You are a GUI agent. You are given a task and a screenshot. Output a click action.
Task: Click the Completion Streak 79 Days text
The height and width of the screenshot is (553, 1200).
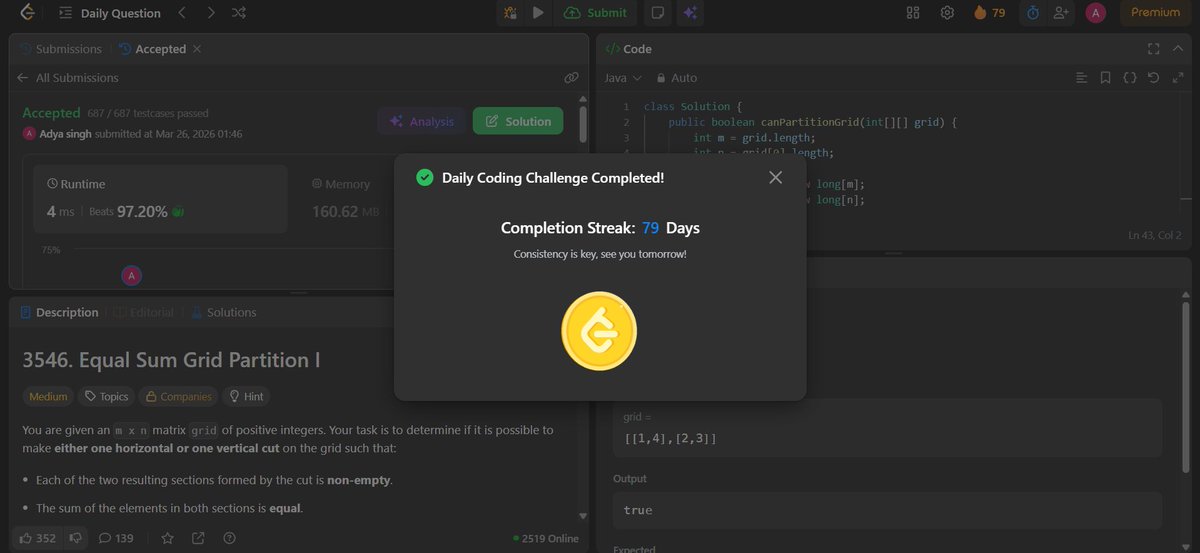(x=600, y=228)
